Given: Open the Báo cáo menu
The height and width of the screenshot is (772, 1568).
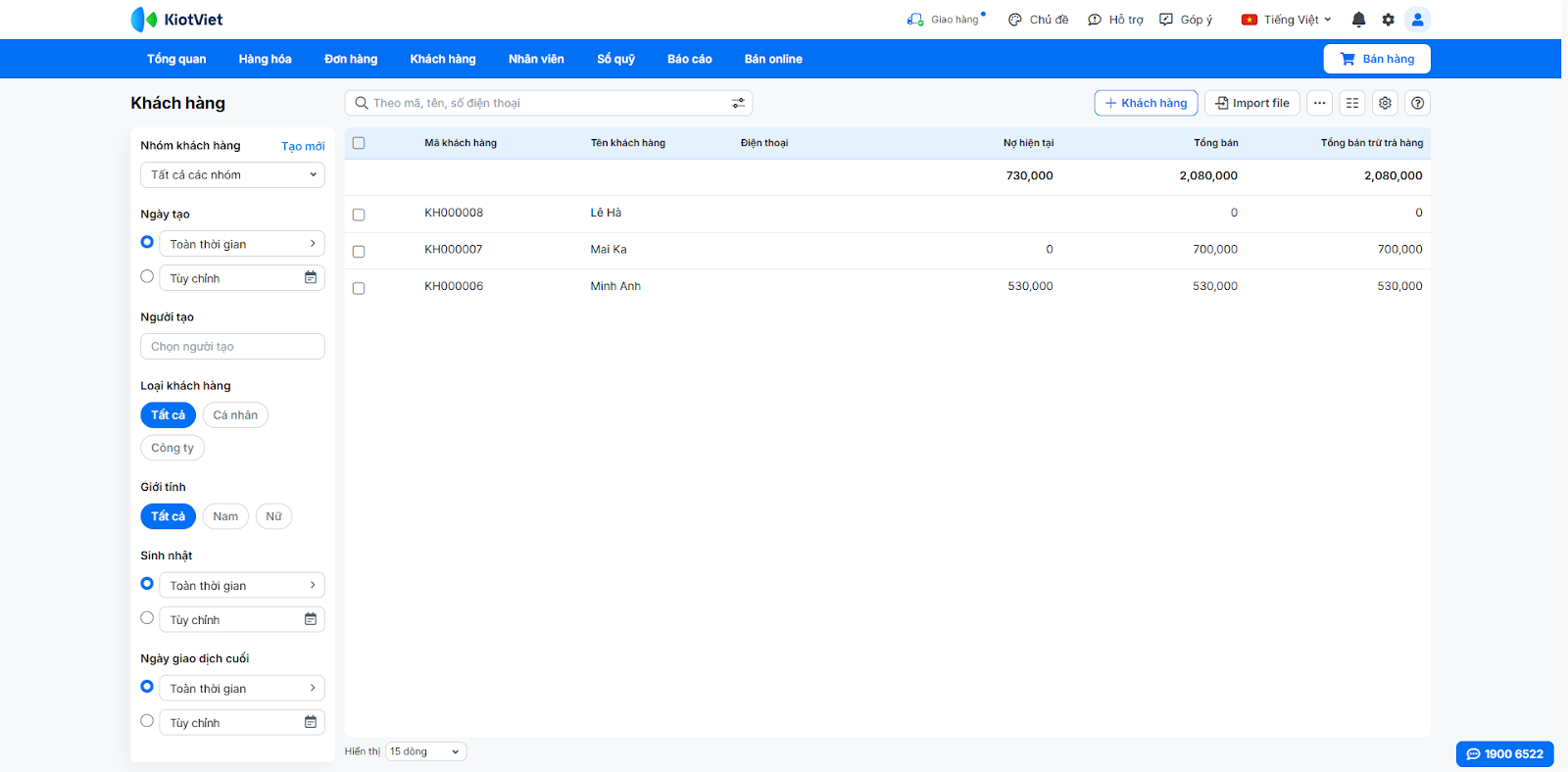Looking at the screenshot, I should pos(689,59).
